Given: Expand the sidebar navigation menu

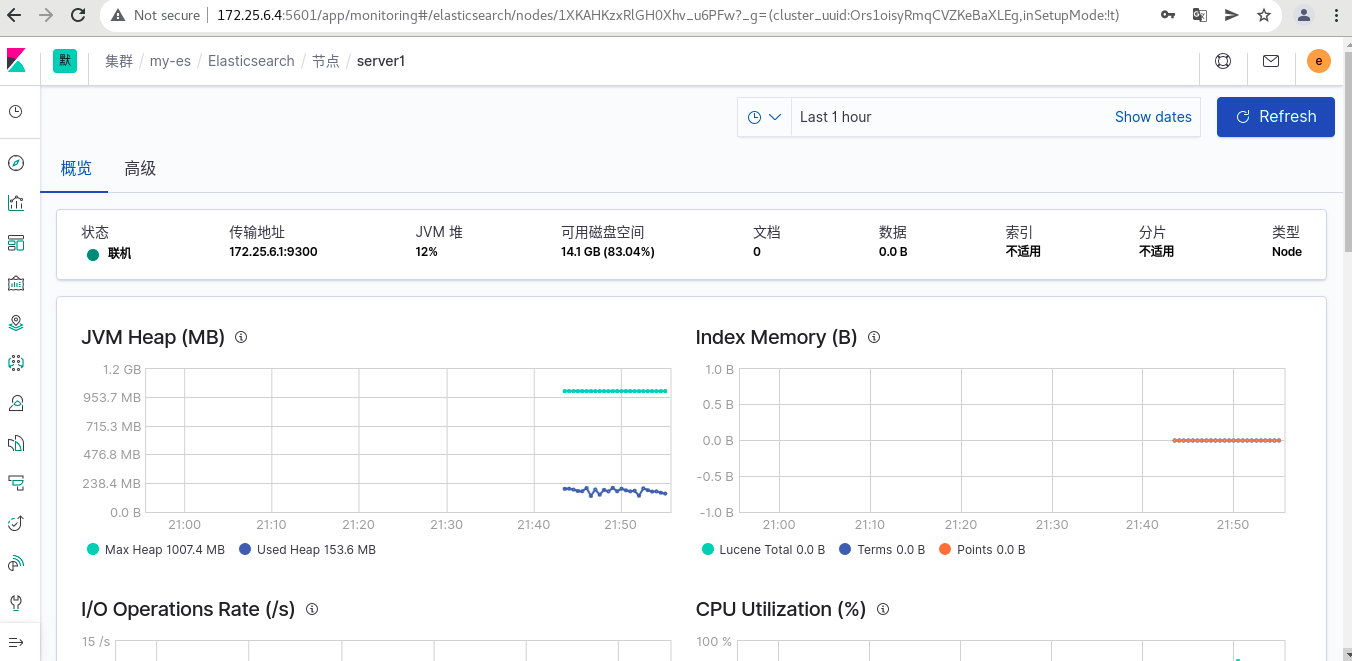Looking at the screenshot, I should [x=15, y=641].
